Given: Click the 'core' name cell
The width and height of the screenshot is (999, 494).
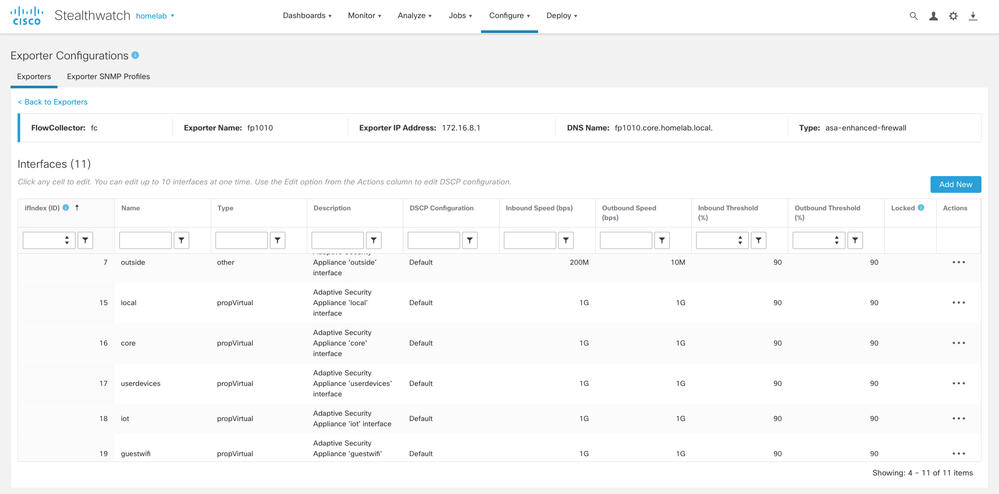Looking at the screenshot, I should point(128,343).
